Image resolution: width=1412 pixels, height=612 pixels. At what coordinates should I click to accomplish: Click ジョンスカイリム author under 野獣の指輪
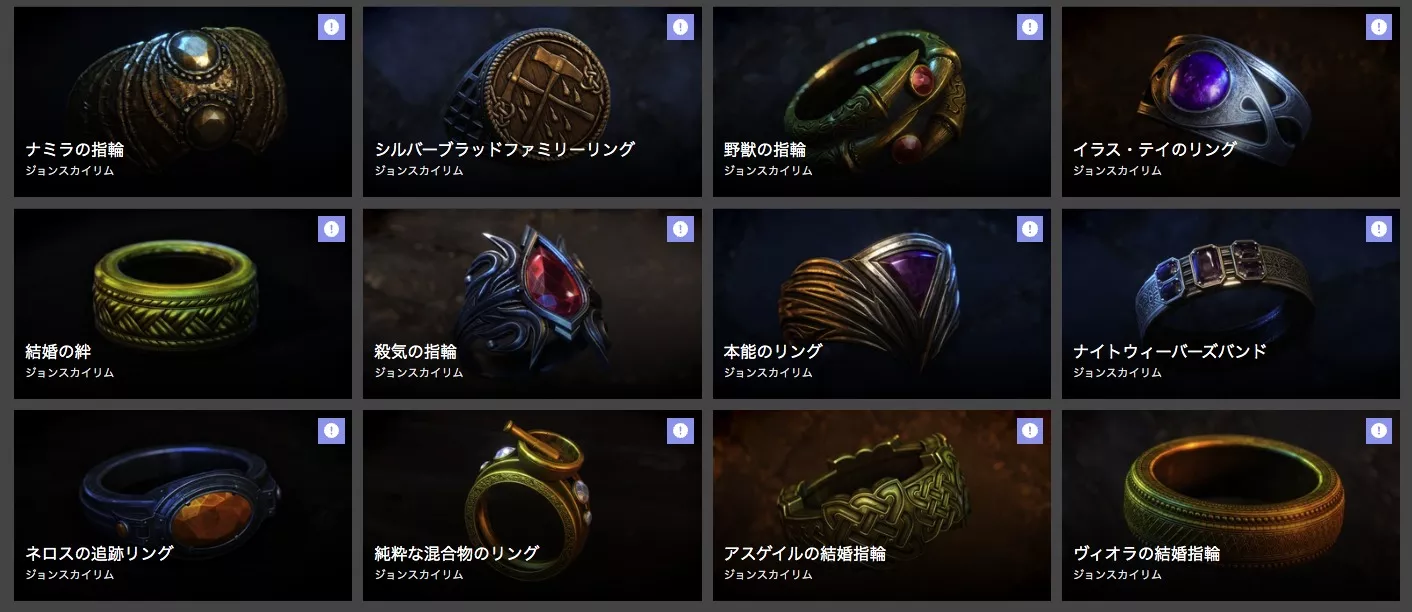(768, 171)
